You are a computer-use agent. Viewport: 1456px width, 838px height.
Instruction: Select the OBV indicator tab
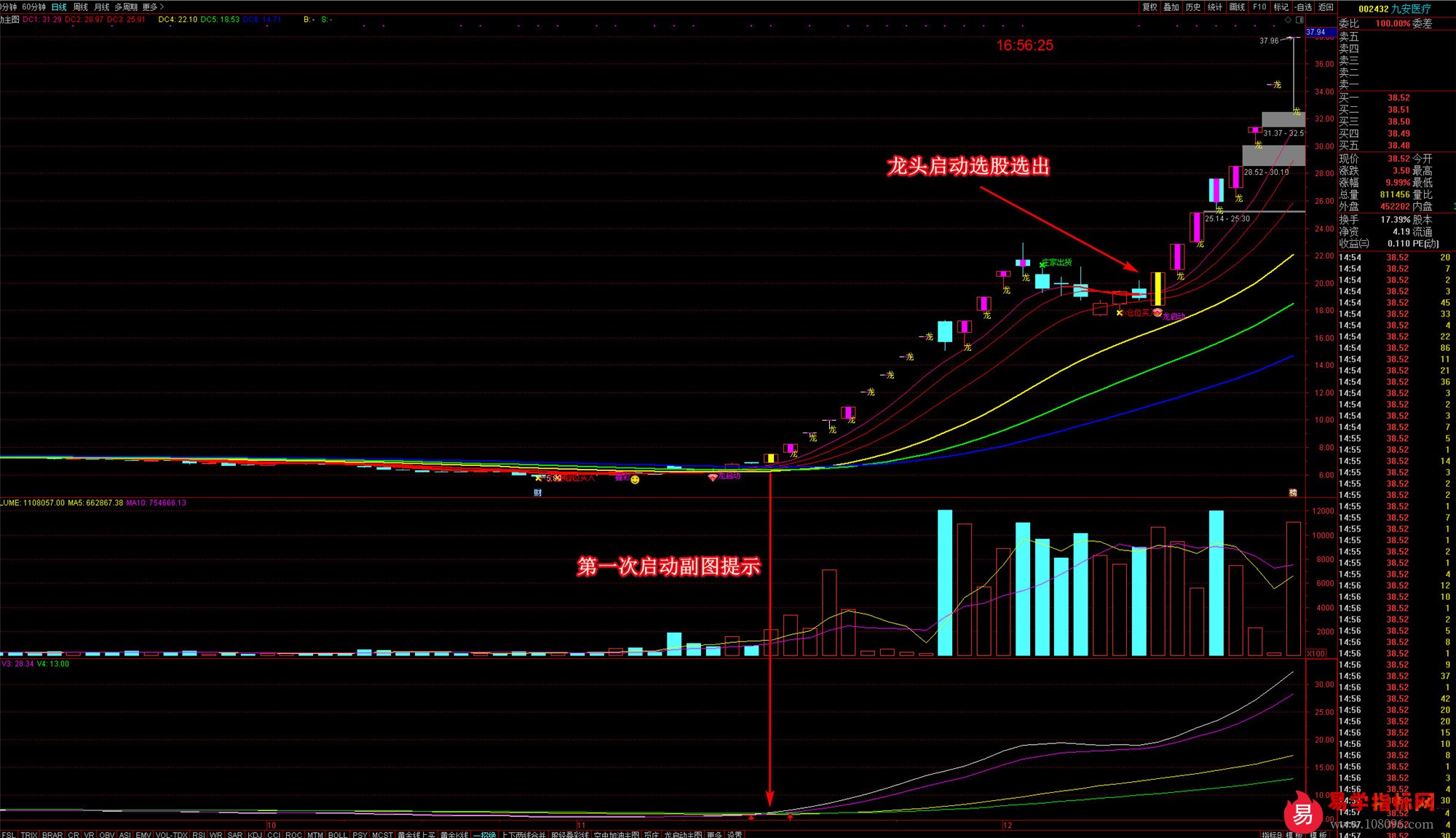click(x=107, y=834)
